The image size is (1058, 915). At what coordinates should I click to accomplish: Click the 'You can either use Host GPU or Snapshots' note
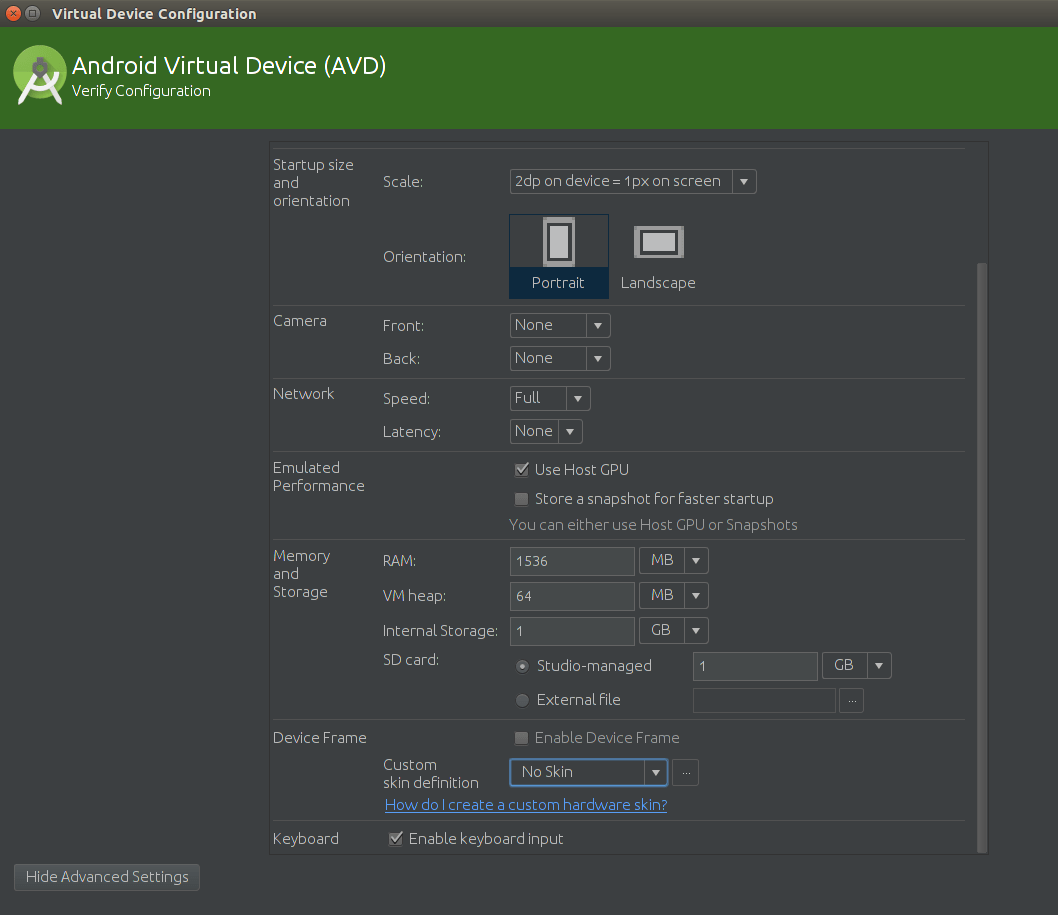653,525
